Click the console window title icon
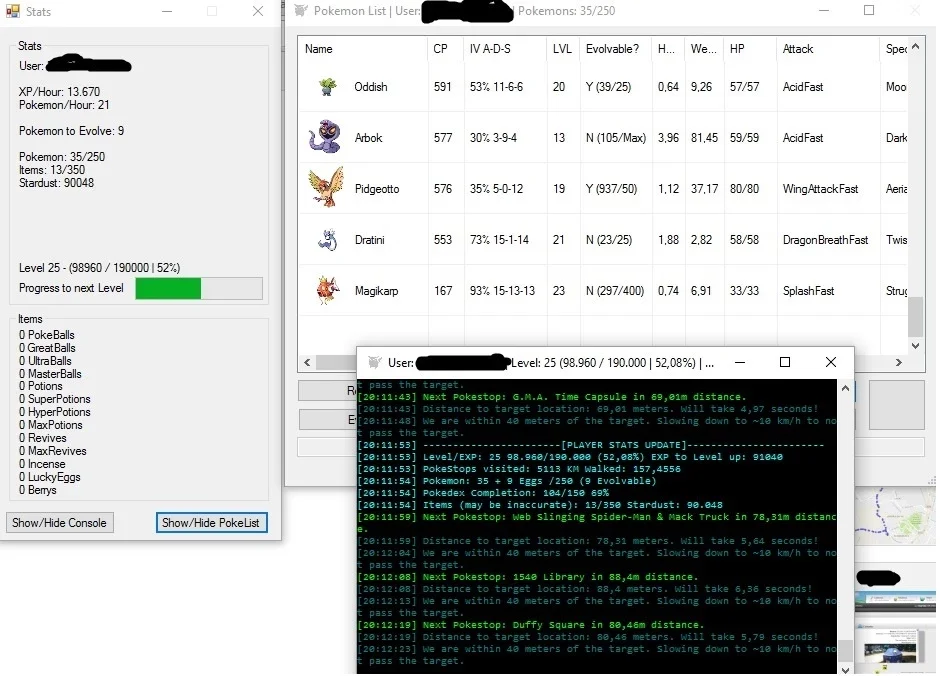 pyautogui.click(x=375, y=363)
